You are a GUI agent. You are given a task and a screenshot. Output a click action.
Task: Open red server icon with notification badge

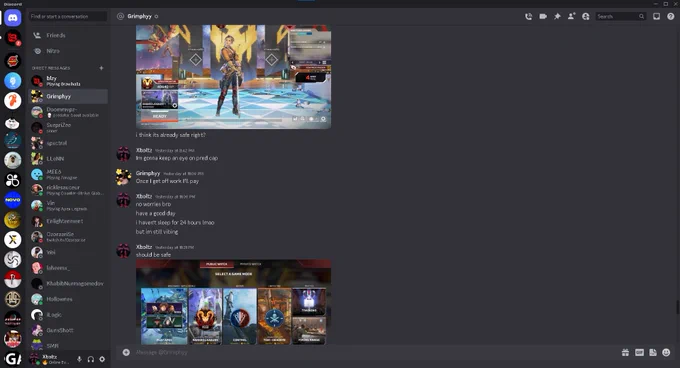(x=13, y=38)
